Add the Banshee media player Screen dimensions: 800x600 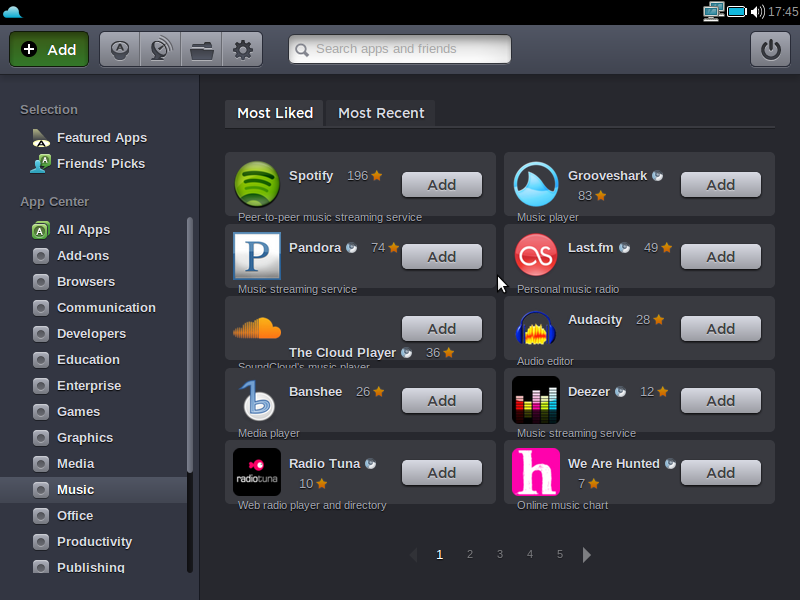point(441,400)
